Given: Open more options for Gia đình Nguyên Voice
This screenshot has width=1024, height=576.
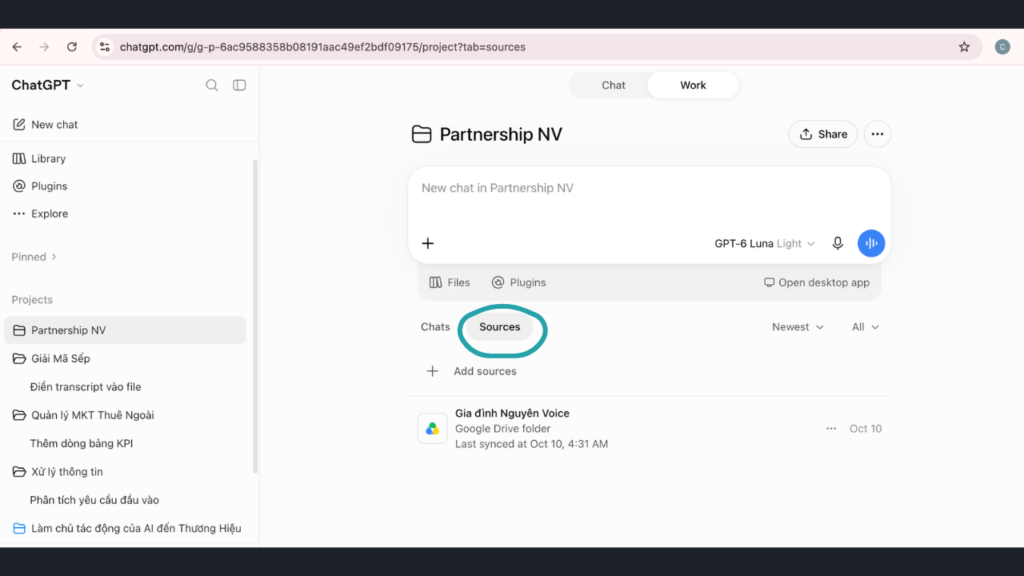Looking at the screenshot, I should 831,429.
